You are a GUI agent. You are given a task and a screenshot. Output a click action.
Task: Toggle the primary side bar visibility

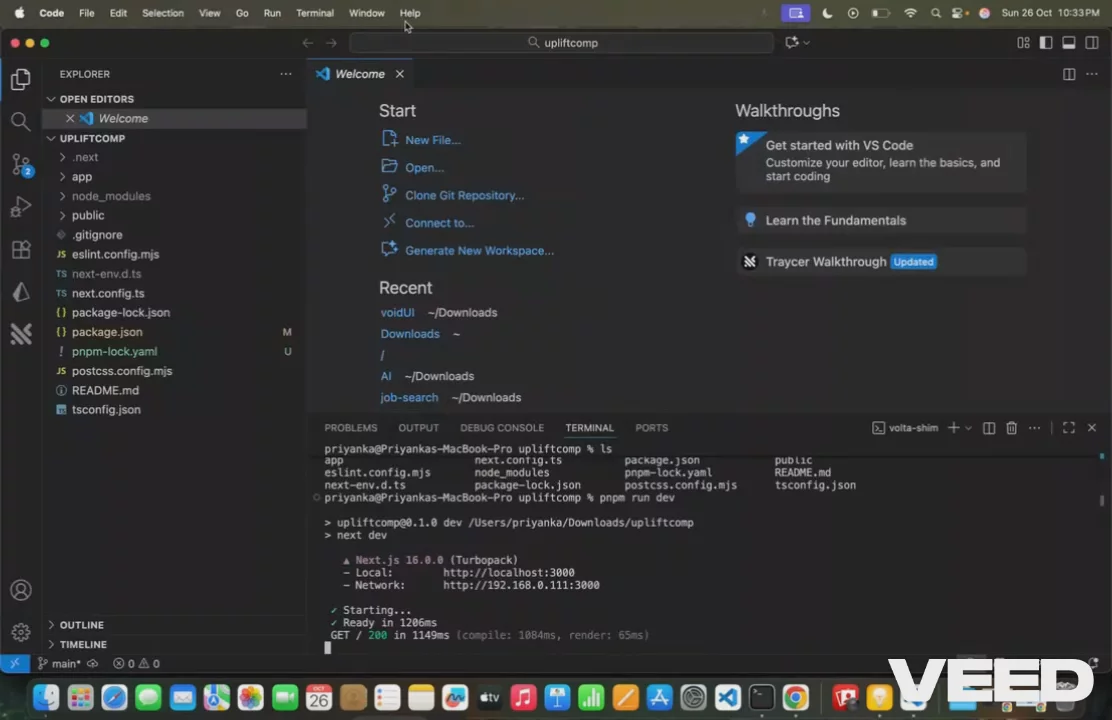point(1045,43)
